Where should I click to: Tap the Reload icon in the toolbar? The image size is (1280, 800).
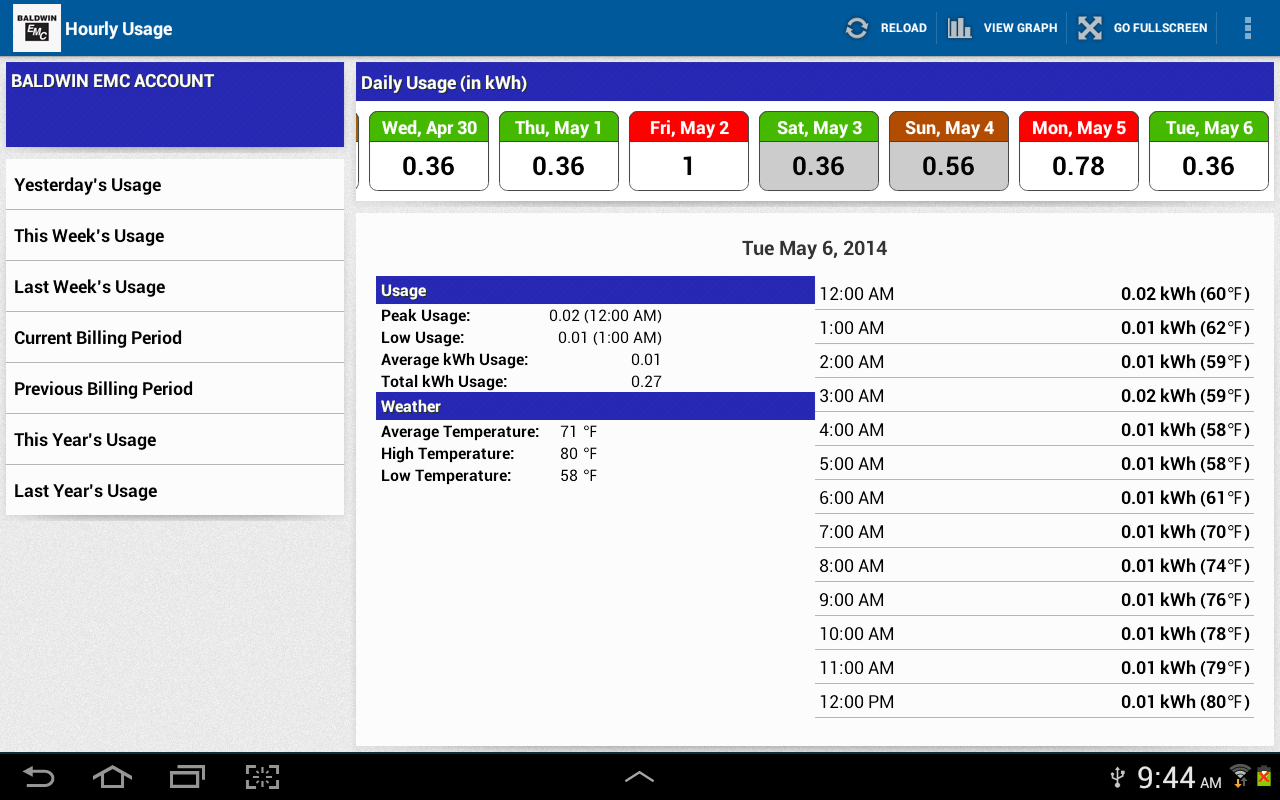[856, 28]
